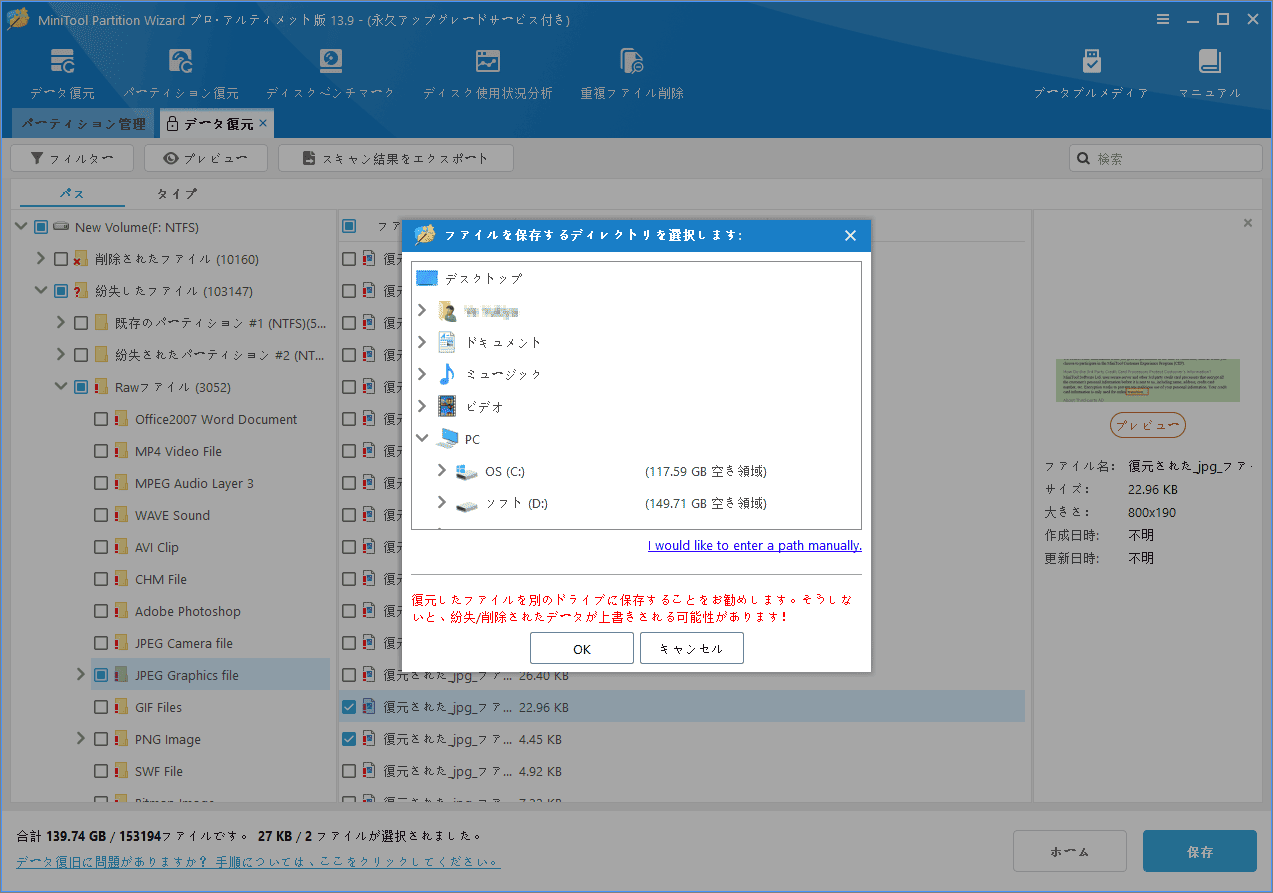This screenshot has height=893, width=1273.
Task: Click the search magnifier icon
Action: click(x=1084, y=158)
